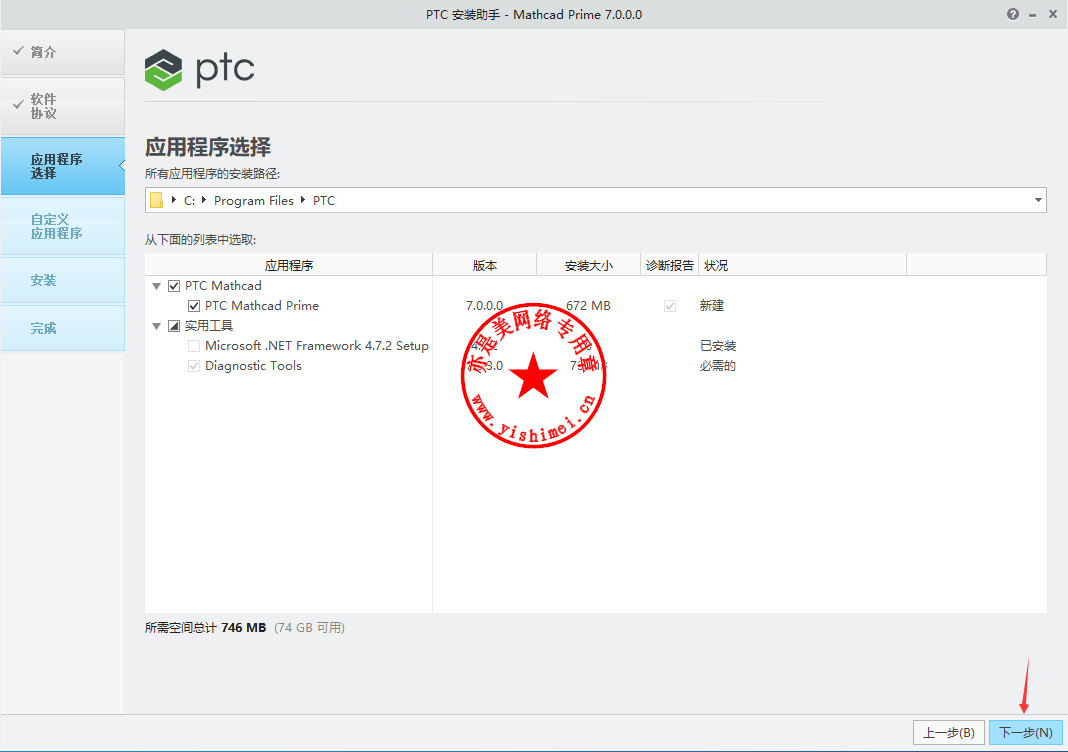Open the install path dropdown arrow
Image resolution: width=1068 pixels, height=752 pixels.
pyautogui.click(x=1038, y=200)
